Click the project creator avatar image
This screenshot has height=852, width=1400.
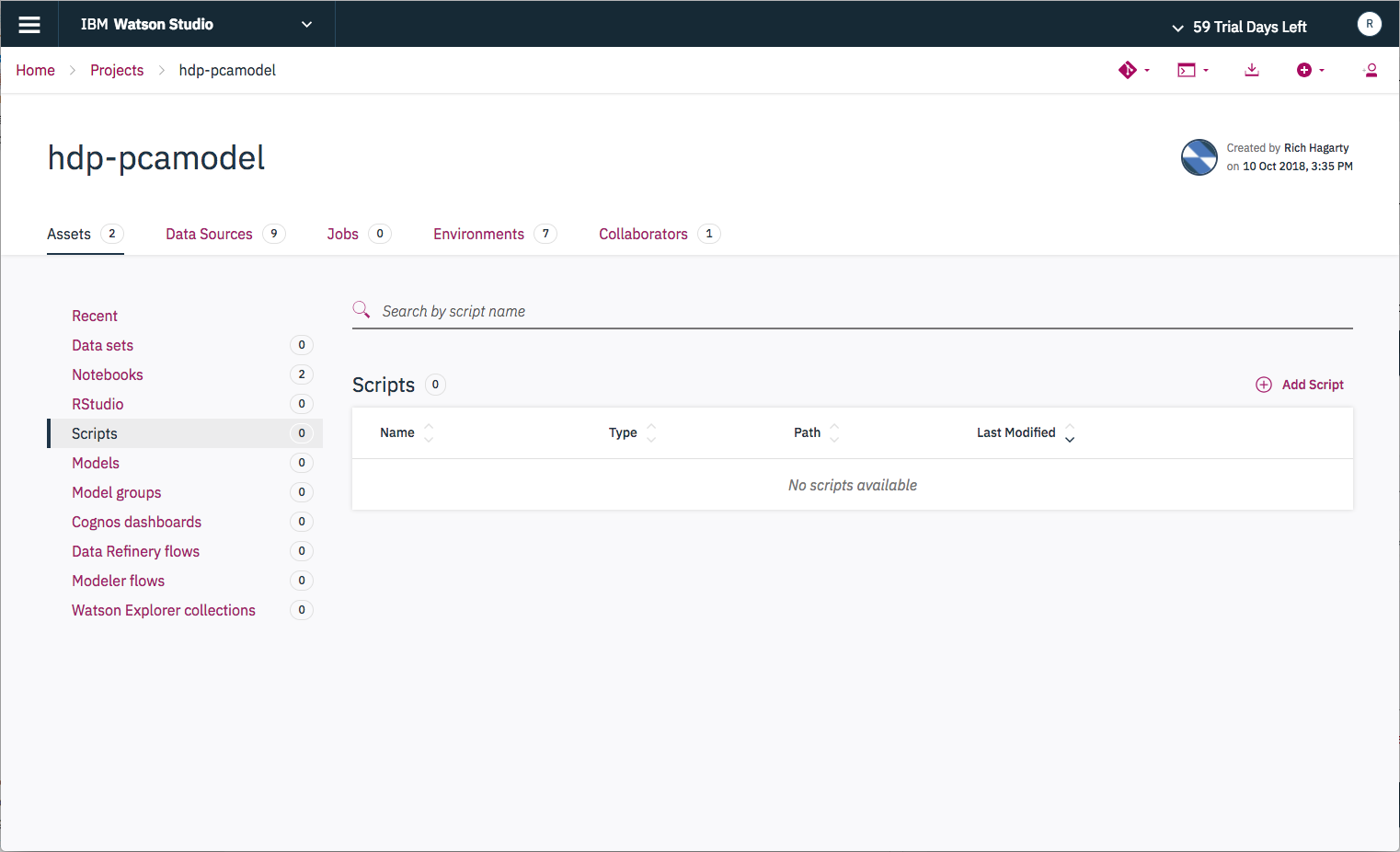tap(1199, 157)
